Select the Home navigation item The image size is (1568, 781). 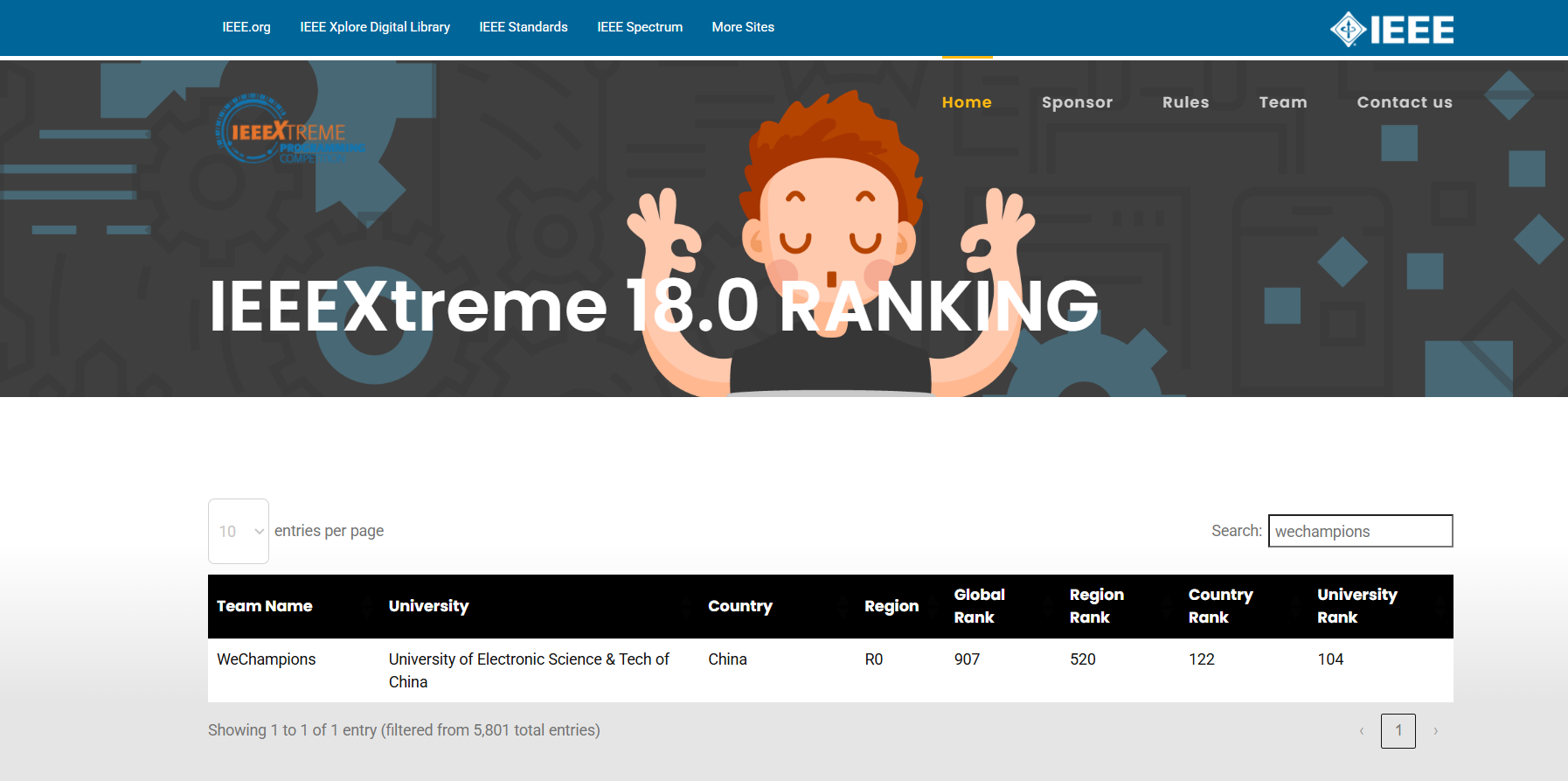[967, 102]
